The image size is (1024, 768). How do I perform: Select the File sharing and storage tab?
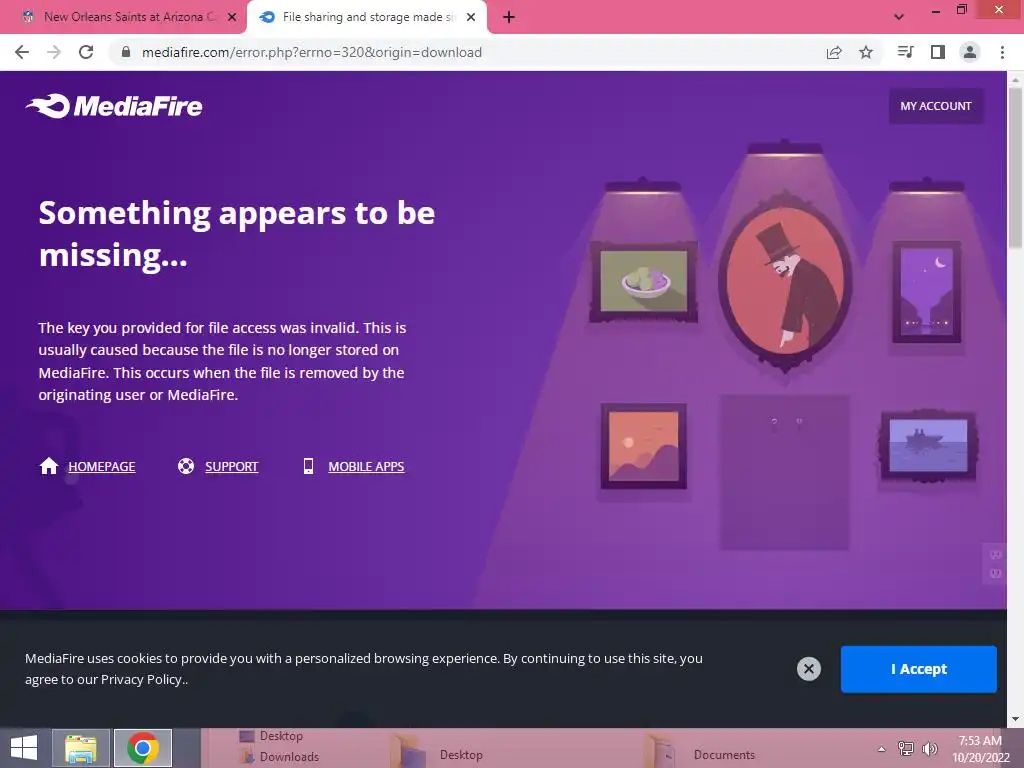367,17
